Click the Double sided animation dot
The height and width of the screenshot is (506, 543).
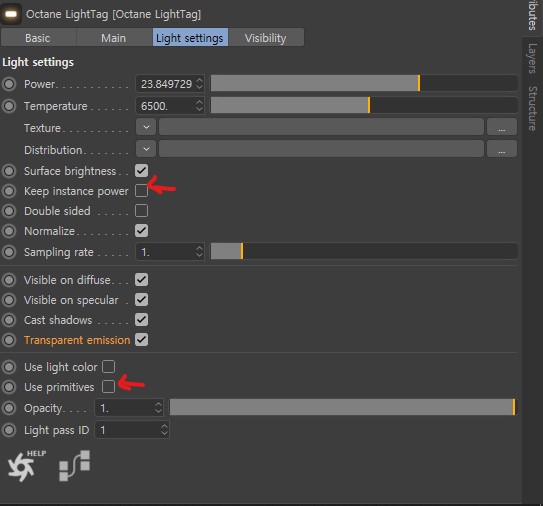point(9,211)
